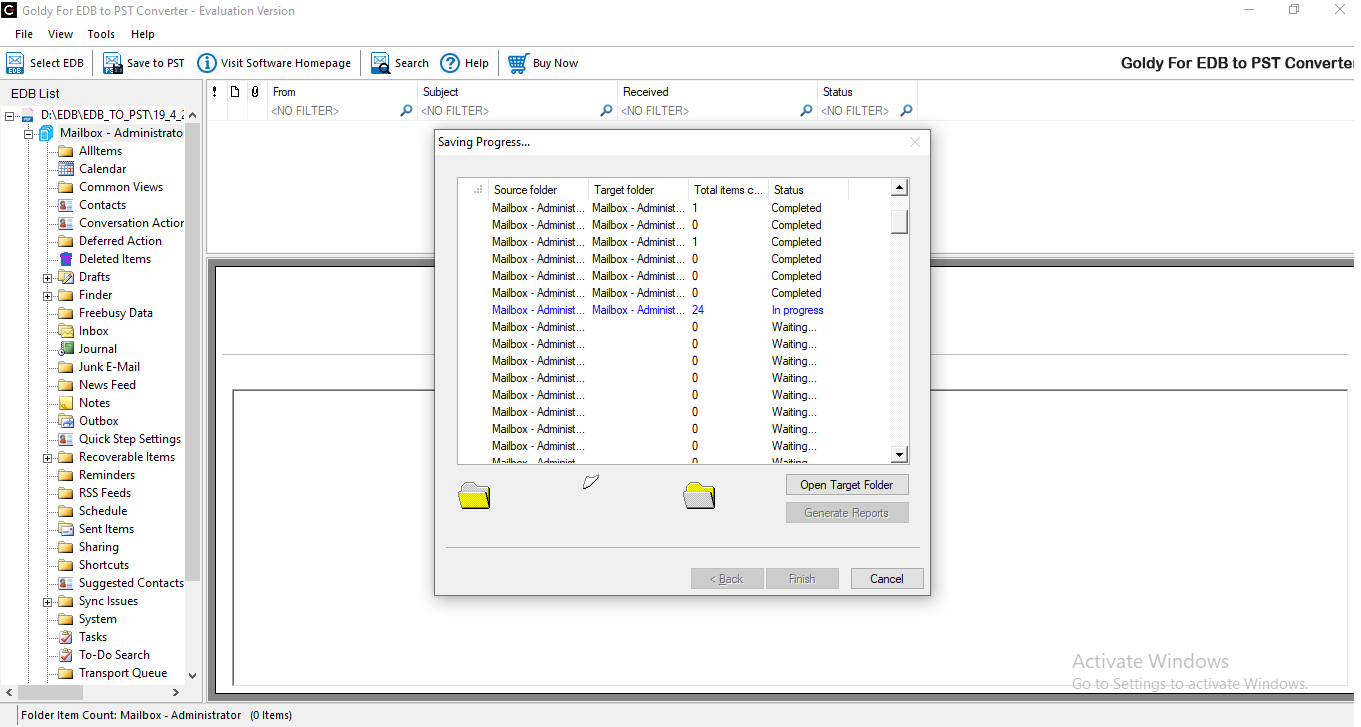This screenshot has height=727, width=1361.
Task: Click the Target folder column header
Action: (638, 190)
